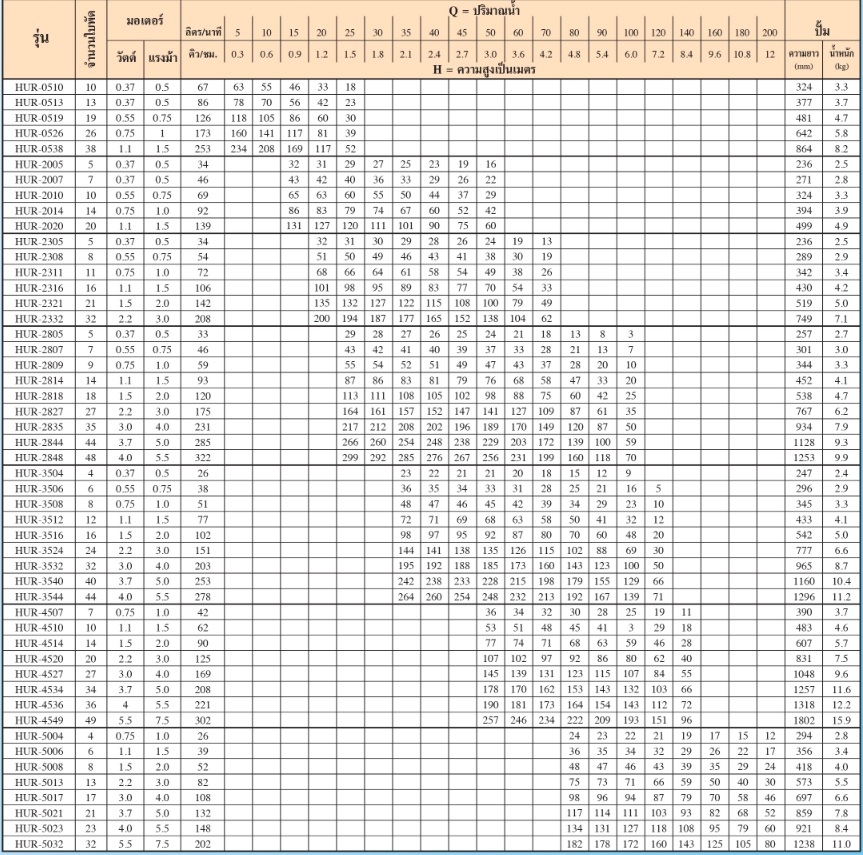This screenshot has height=855, width=863.
Task: Click the แรงม้า sub-header
Action: pyautogui.click(x=162, y=57)
